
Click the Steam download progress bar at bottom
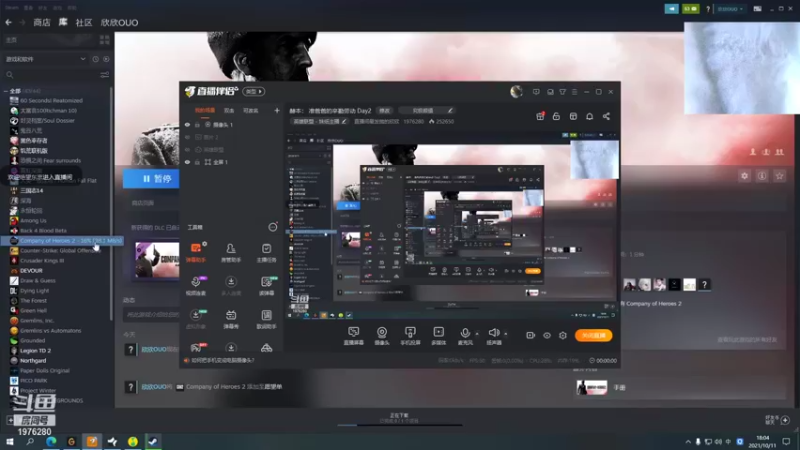(399, 424)
